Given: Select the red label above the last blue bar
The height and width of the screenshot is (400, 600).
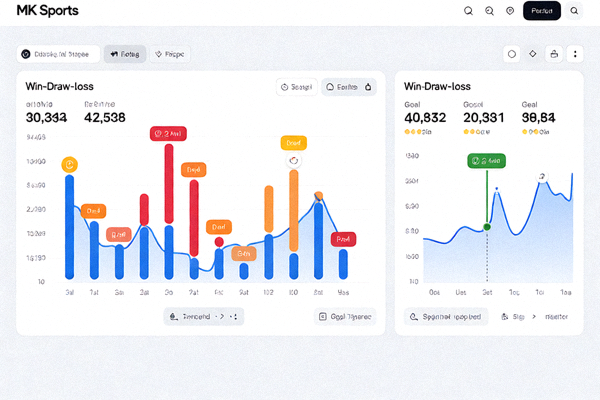Looking at the screenshot, I should 343,239.
